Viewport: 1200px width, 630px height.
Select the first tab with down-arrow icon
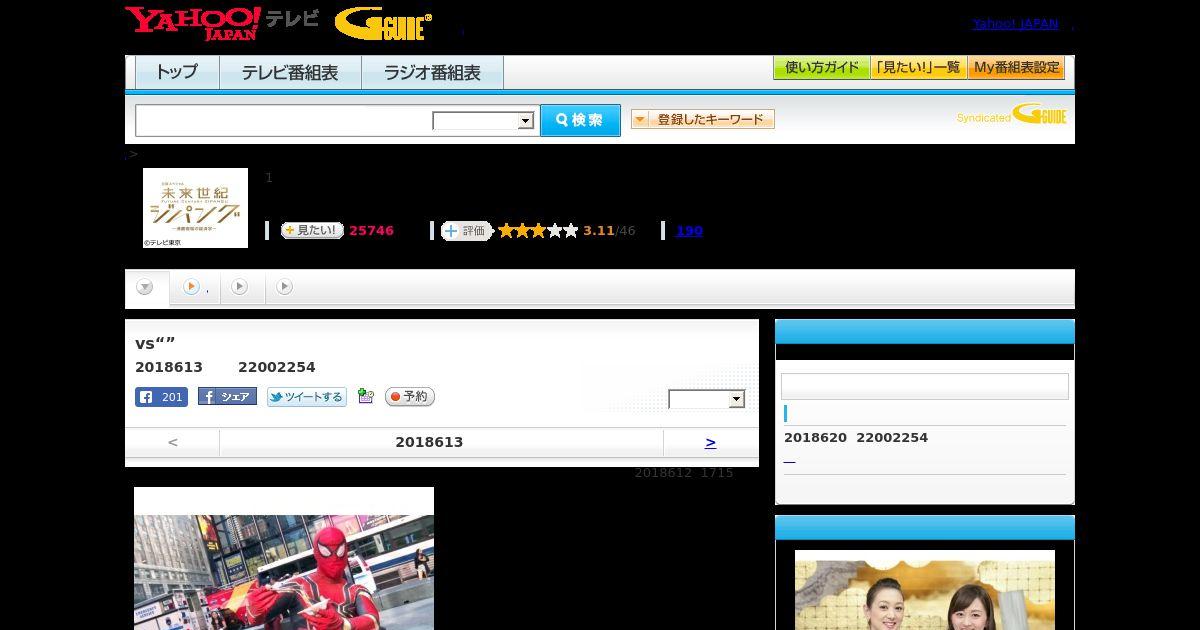(x=146, y=287)
